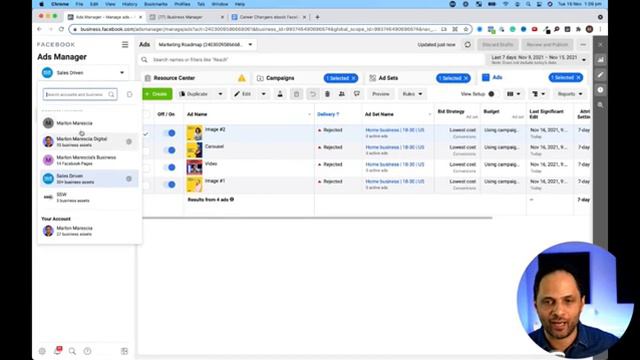The image size is (640, 360).
Task: Sort by the Delivery column header
Action: pos(328,114)
